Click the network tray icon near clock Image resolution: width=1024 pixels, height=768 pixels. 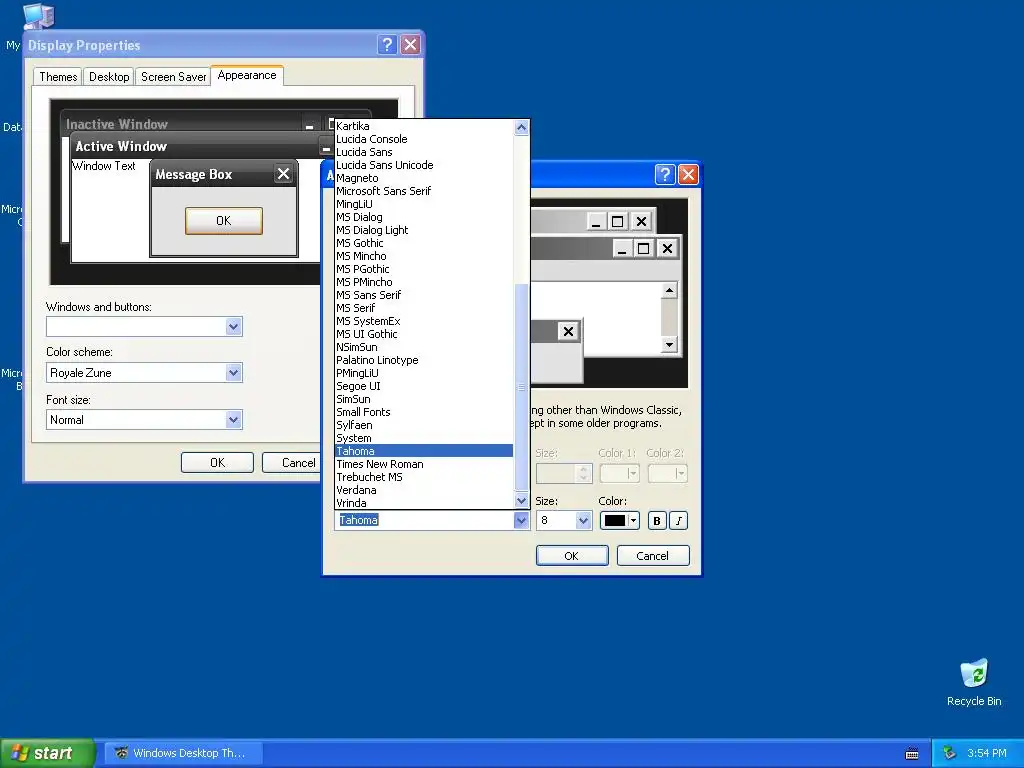click(x=949, y=754)
